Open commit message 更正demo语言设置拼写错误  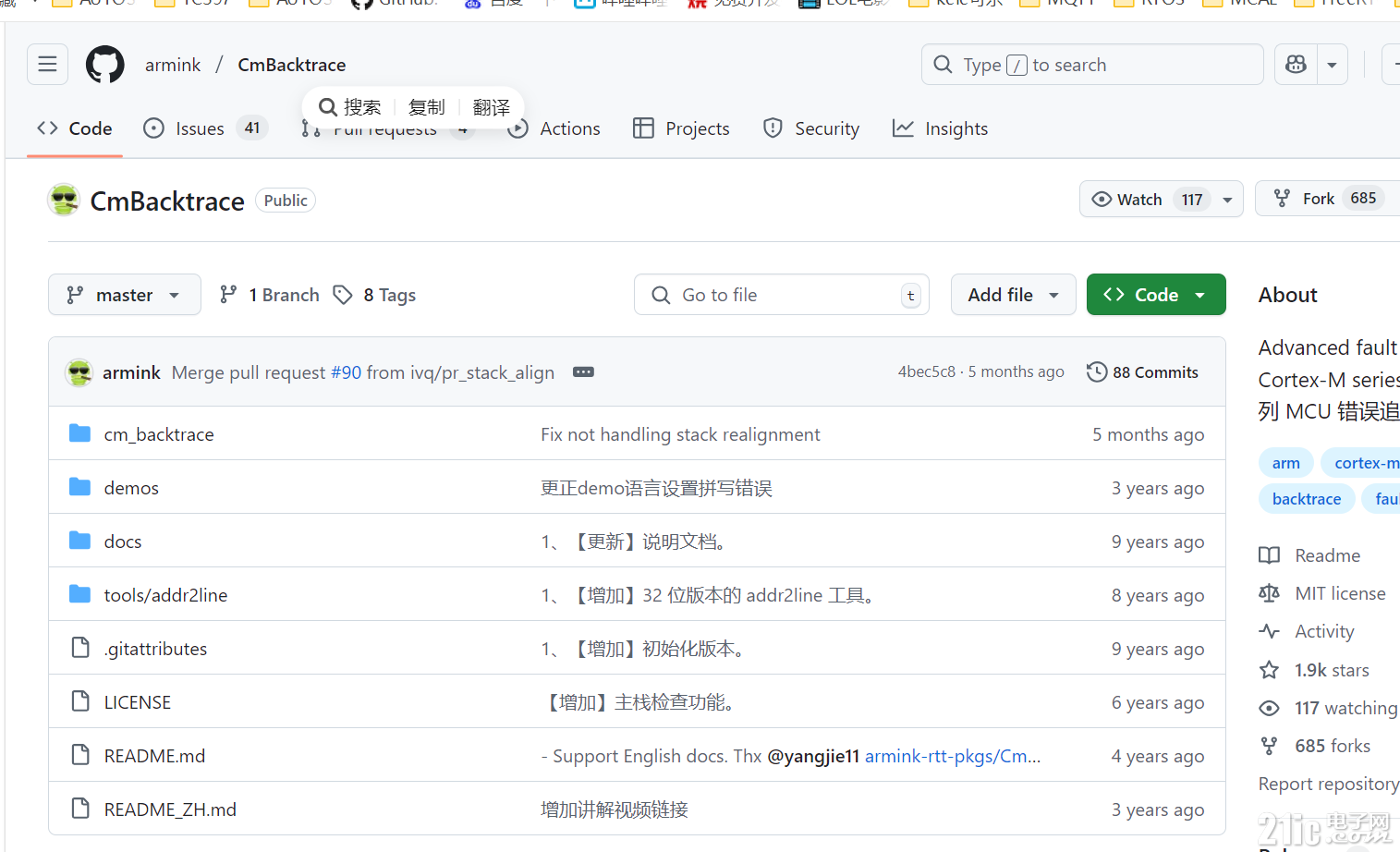(x=656, y=488)
